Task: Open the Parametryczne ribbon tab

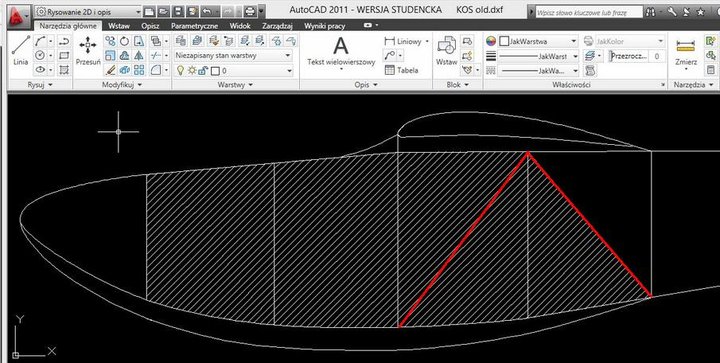Action: 194,26
